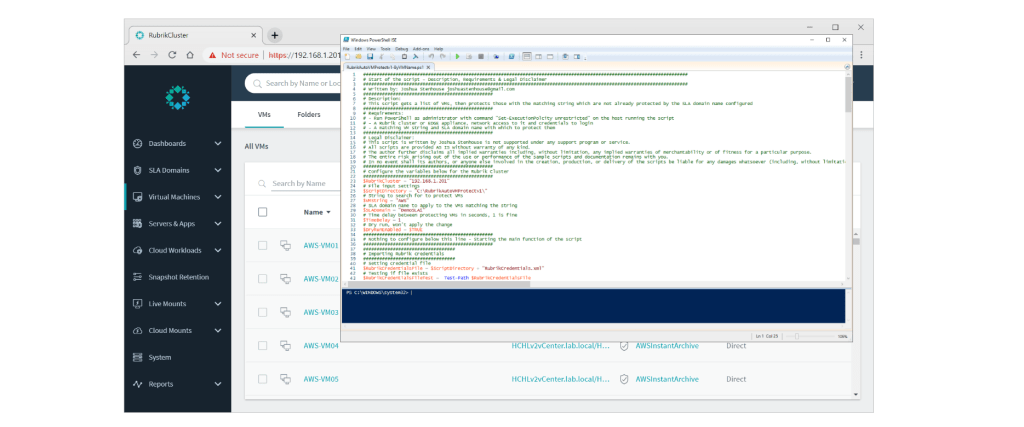Viewport: 1024px width, 427px height.
Task: Click the Snapshot Retention icon
Action: click(x=137, y=277)
